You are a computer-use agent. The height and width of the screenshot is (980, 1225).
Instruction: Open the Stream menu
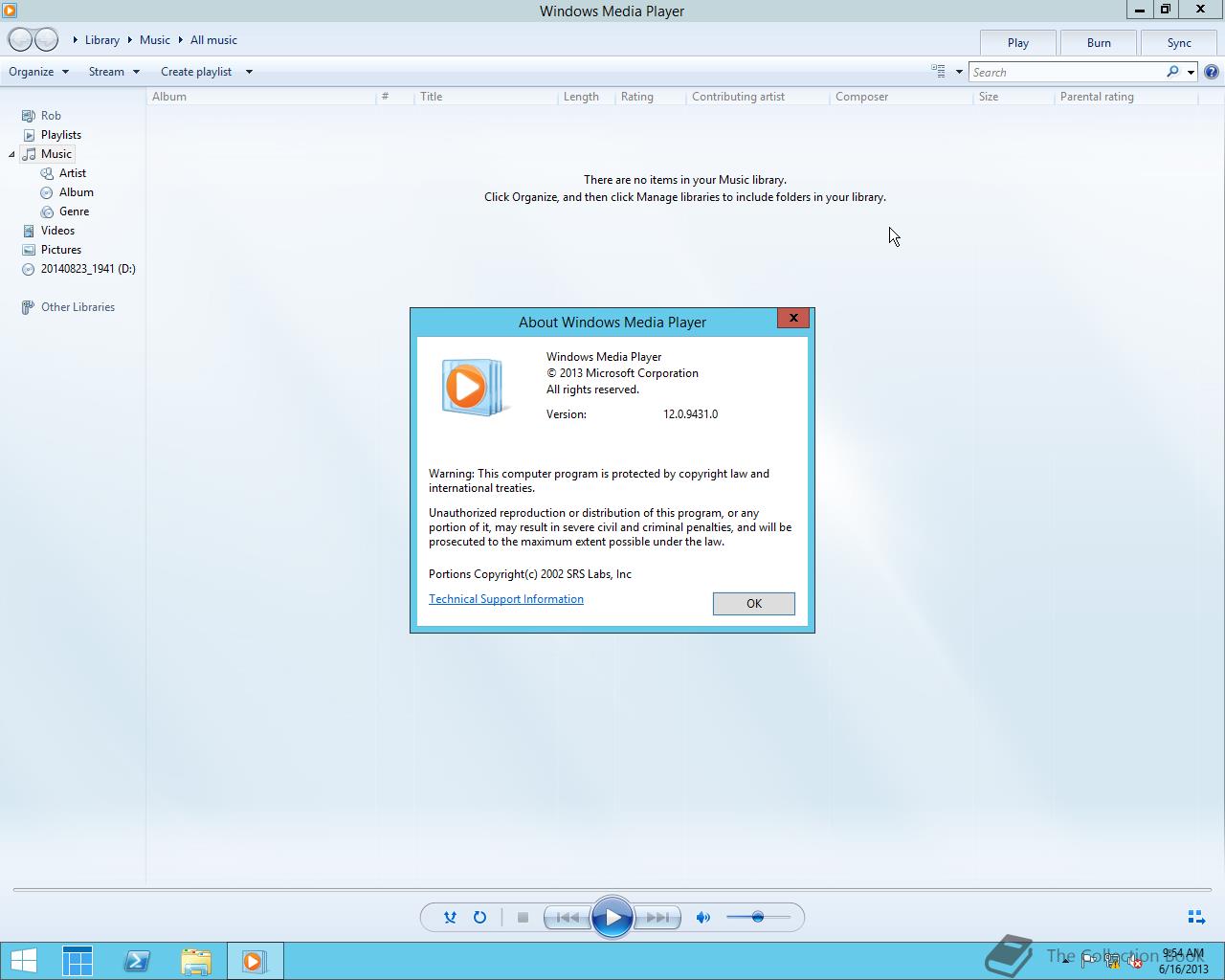[x=114, y=72]
